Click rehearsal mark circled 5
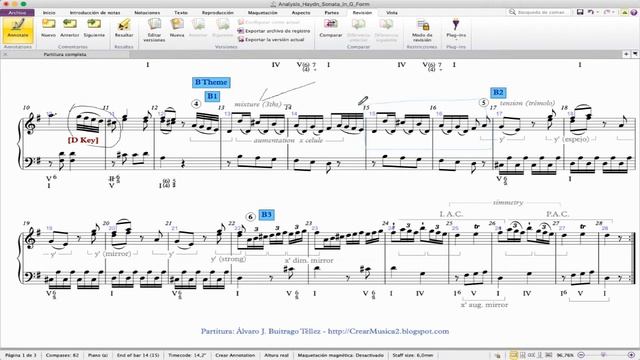This screenshot has height=360, width=640. click(483, 102)
